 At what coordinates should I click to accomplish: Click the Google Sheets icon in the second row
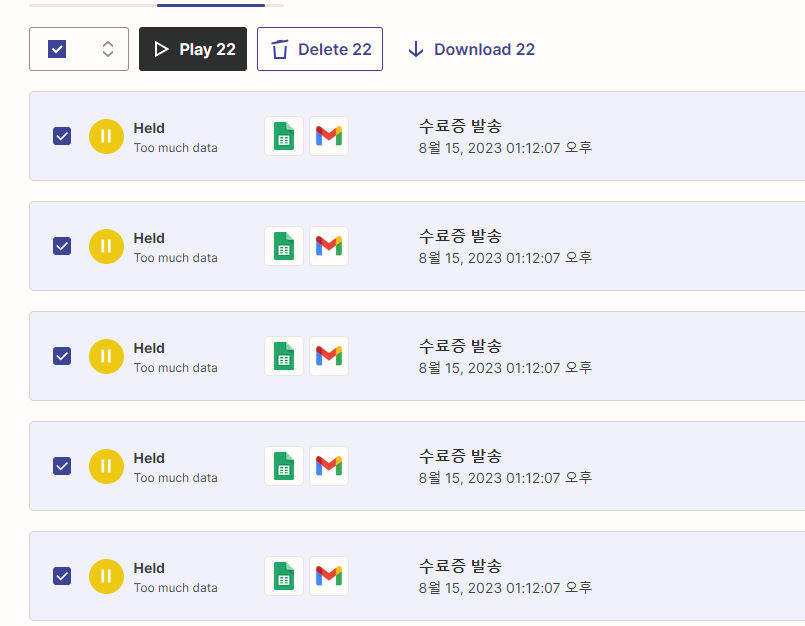coord(286,246)
